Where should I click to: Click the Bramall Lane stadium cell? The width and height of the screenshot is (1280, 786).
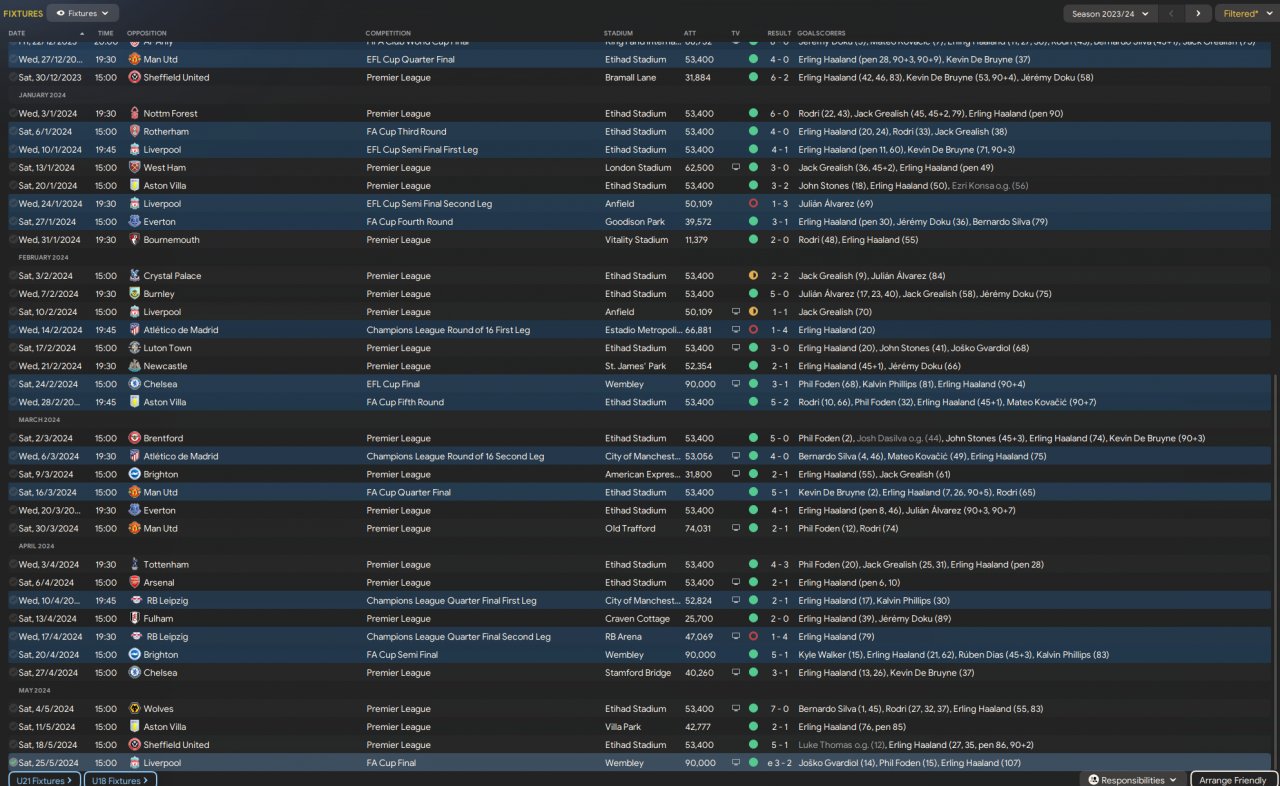pyautogui.click(x=630, y=77)
